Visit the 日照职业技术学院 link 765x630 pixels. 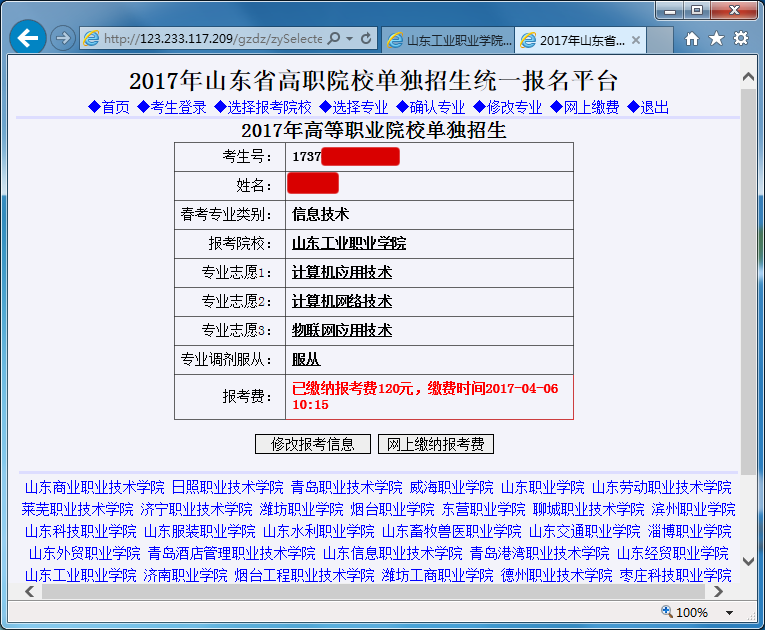click(228, 487)
